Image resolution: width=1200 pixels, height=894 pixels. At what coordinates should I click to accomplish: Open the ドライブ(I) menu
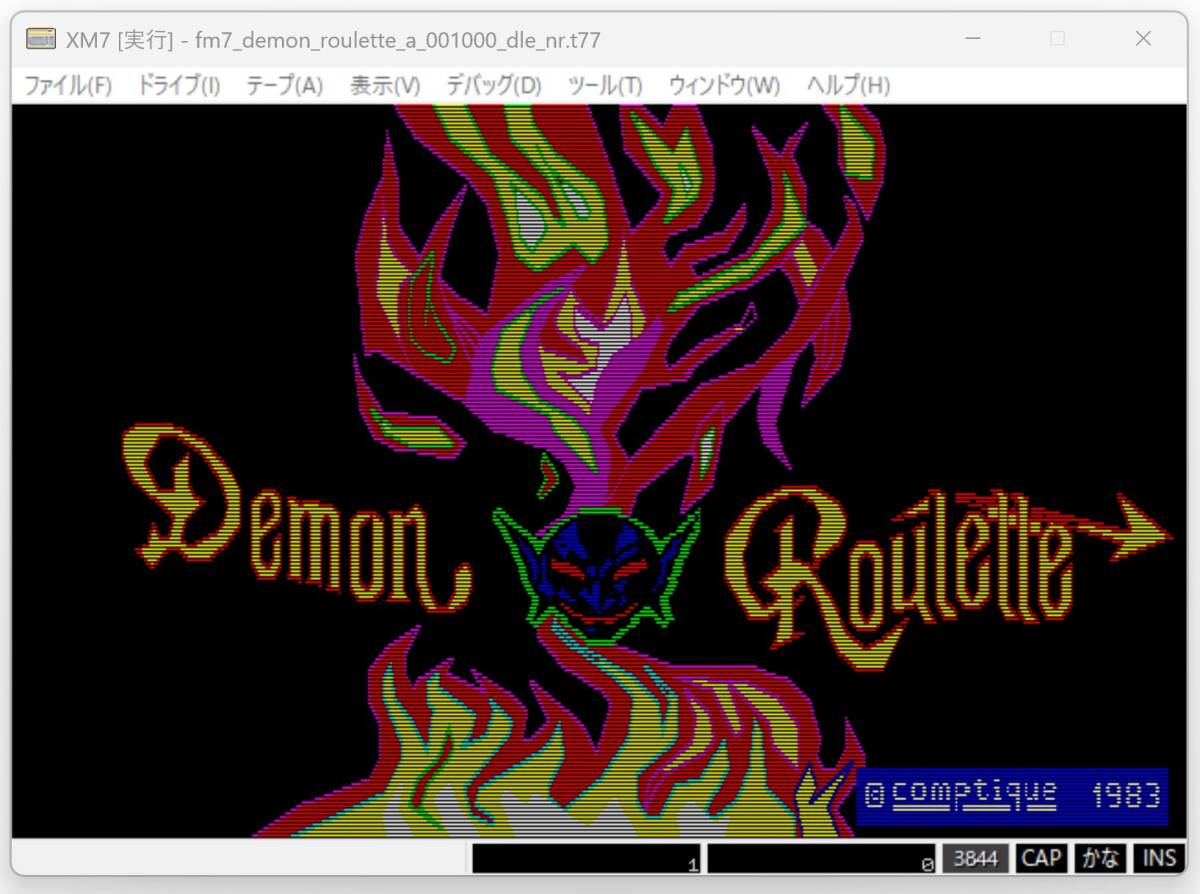pyautogui.click(x=178, y=86)
